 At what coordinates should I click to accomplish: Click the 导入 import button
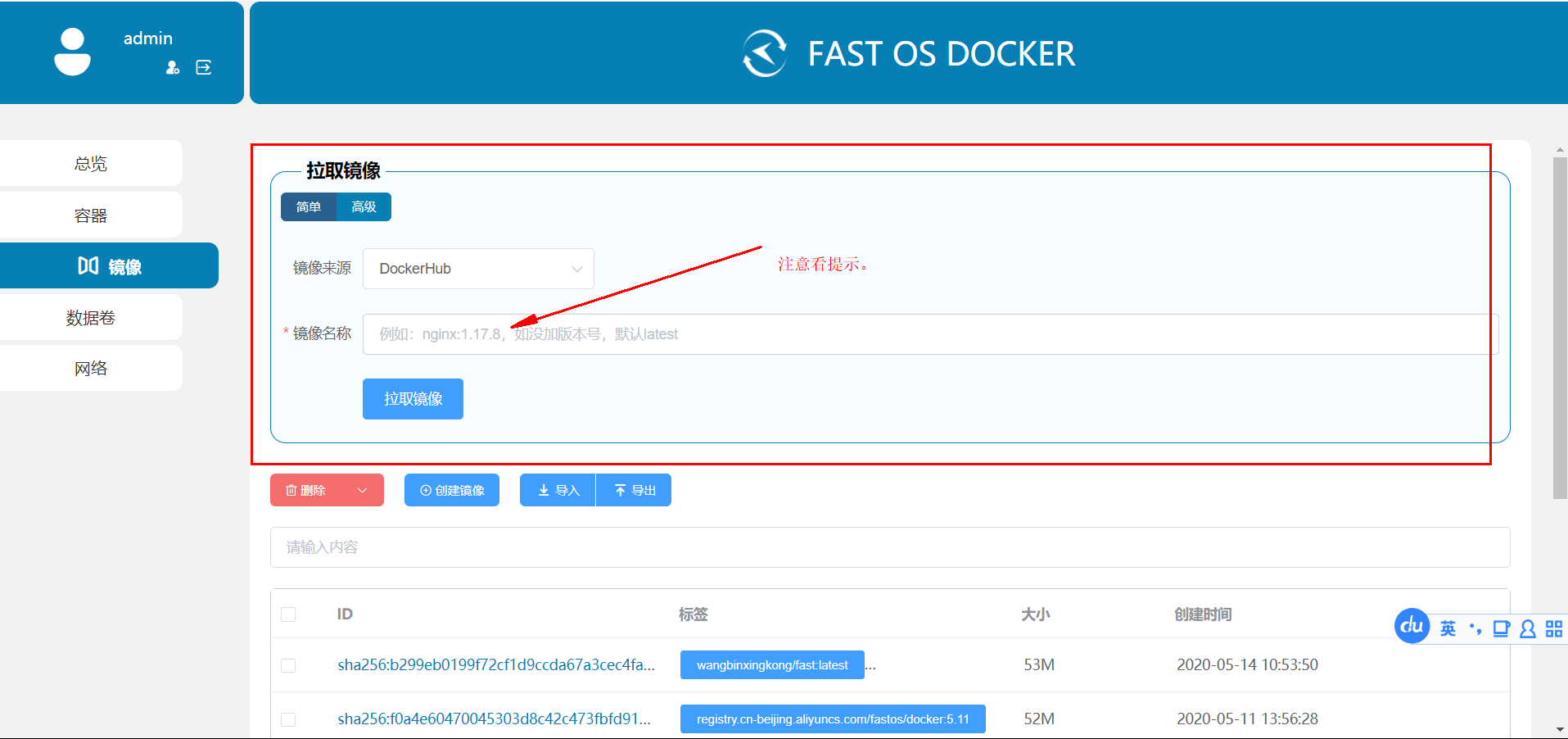tap(558, 490)
